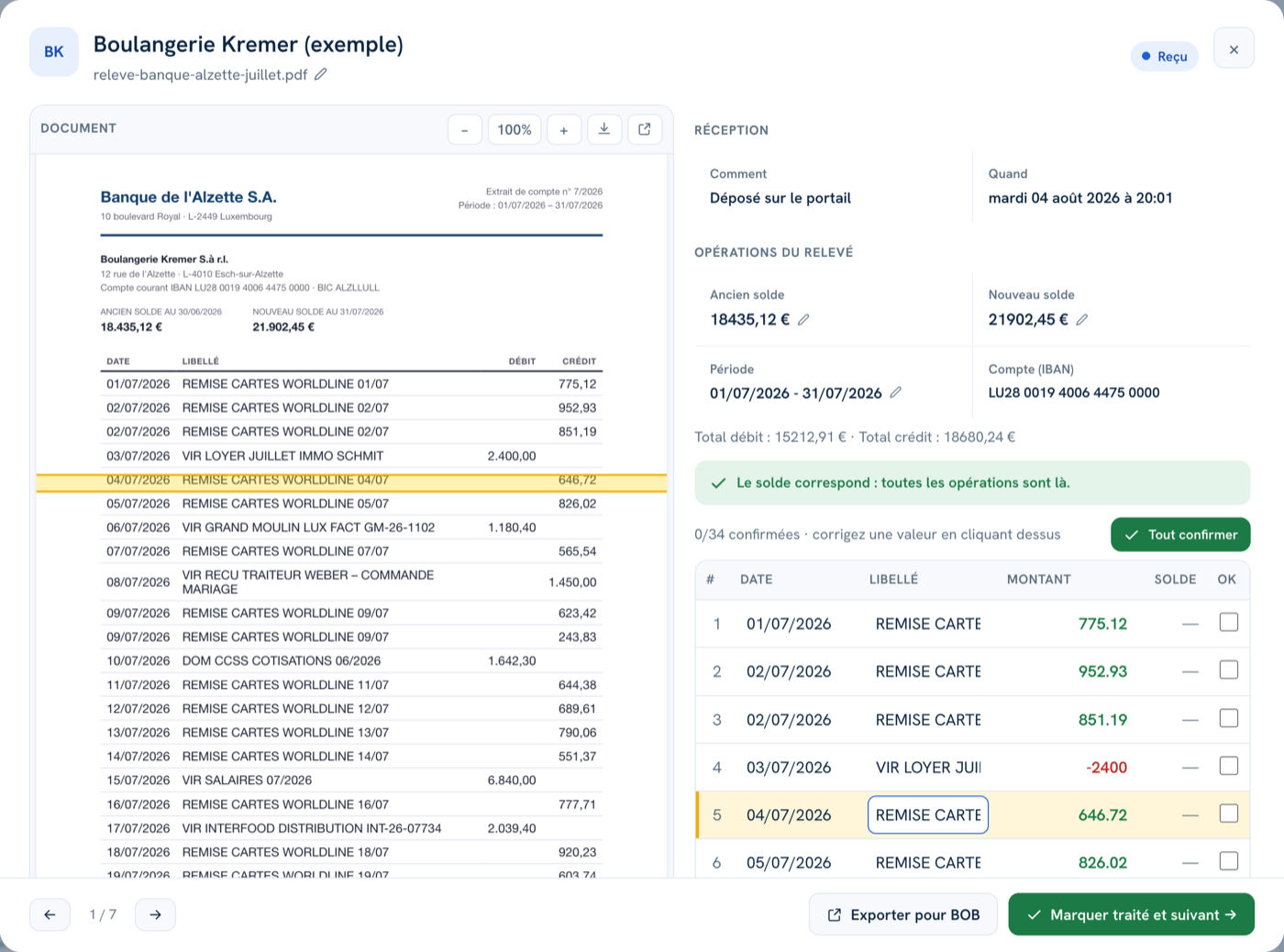
Task: Mark as processed and go to next
Action: pos(1132,914)
